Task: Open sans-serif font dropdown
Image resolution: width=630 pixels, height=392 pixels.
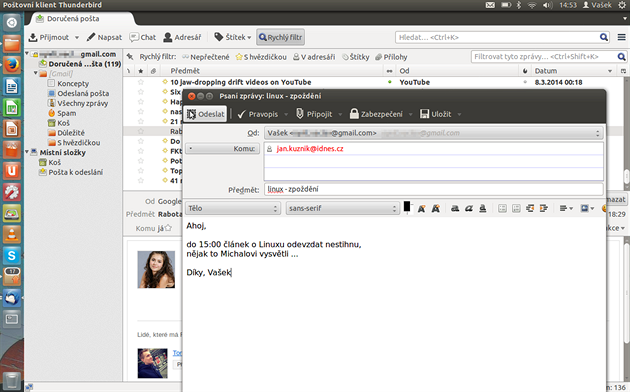Action: [342, 208]
